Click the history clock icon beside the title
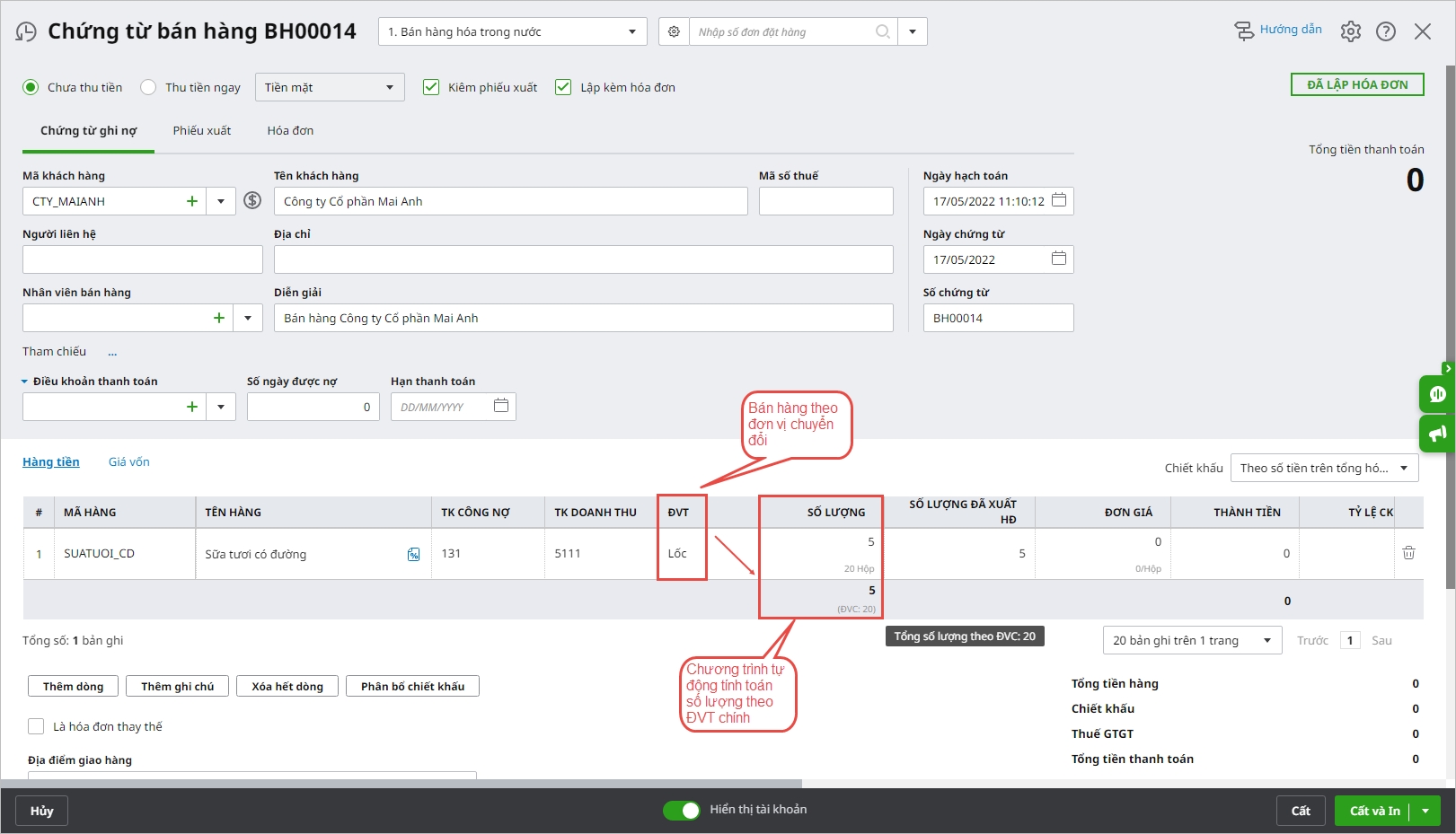 pos(26,32)
